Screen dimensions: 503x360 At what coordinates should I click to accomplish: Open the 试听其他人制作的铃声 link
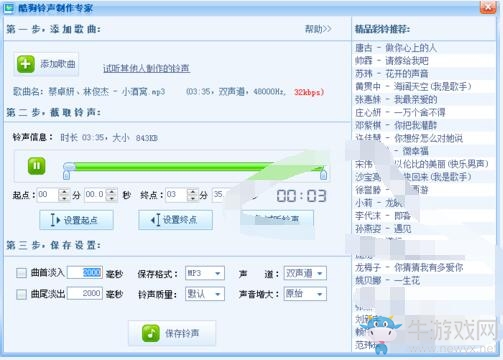point(146,68)
